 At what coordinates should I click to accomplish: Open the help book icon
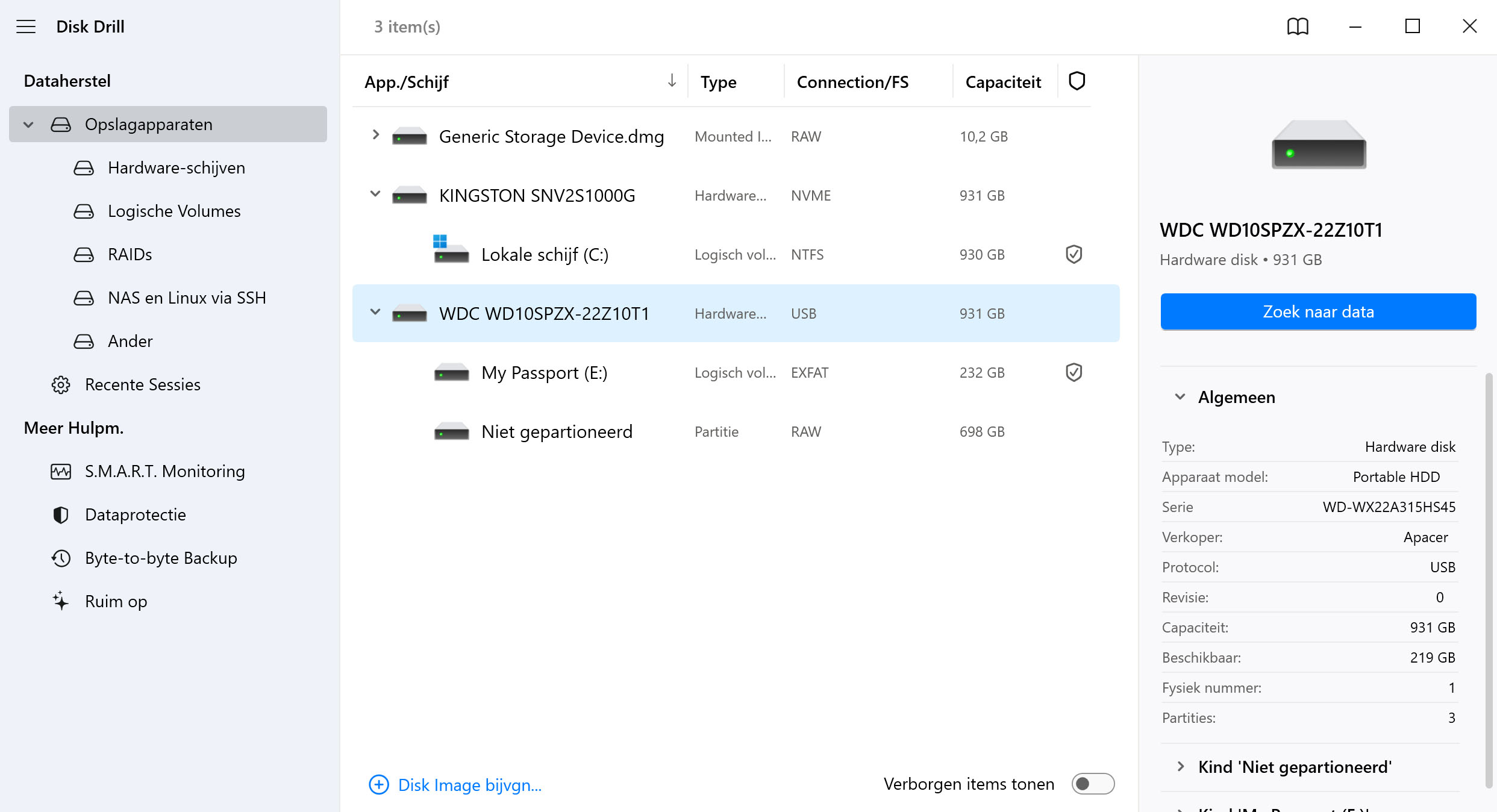(x=1298, y=27)
